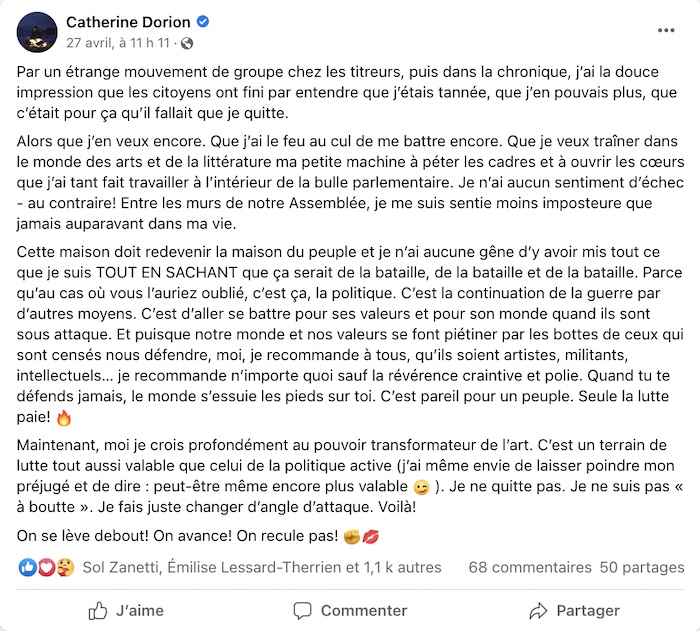Image resolution: width=700 pixels, height=631 pixels.
Task: Click the Partager arrow icon
Action: (x=538, y=610)
